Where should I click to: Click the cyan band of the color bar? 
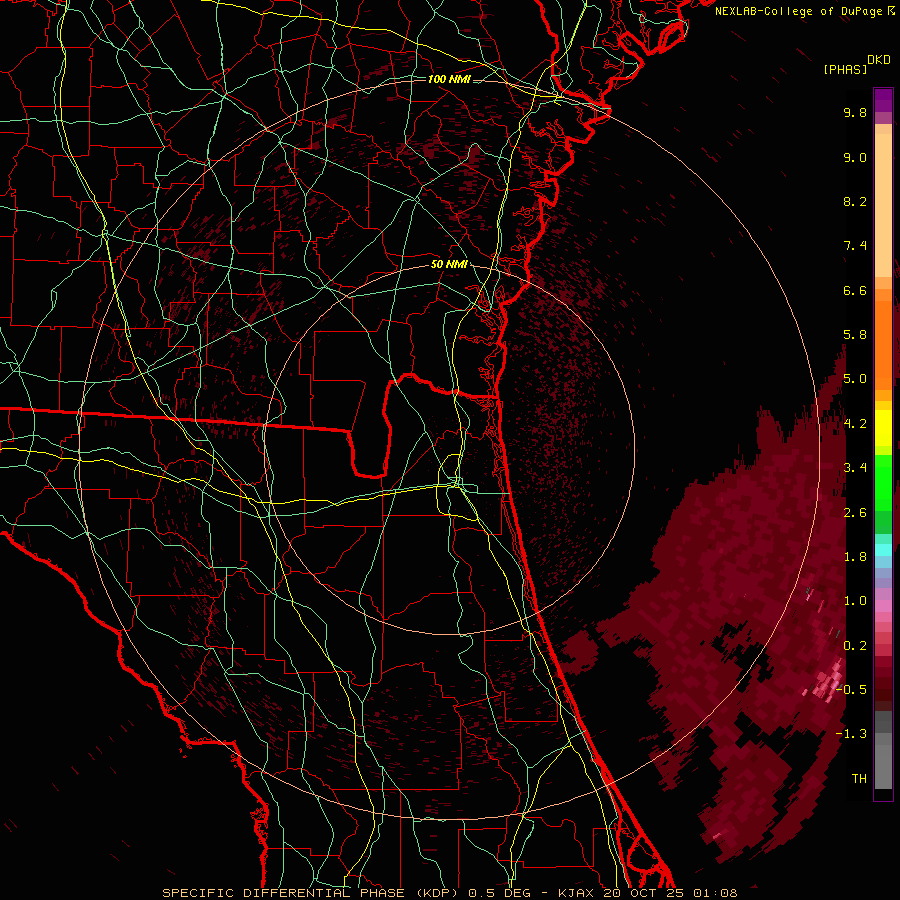883,550
